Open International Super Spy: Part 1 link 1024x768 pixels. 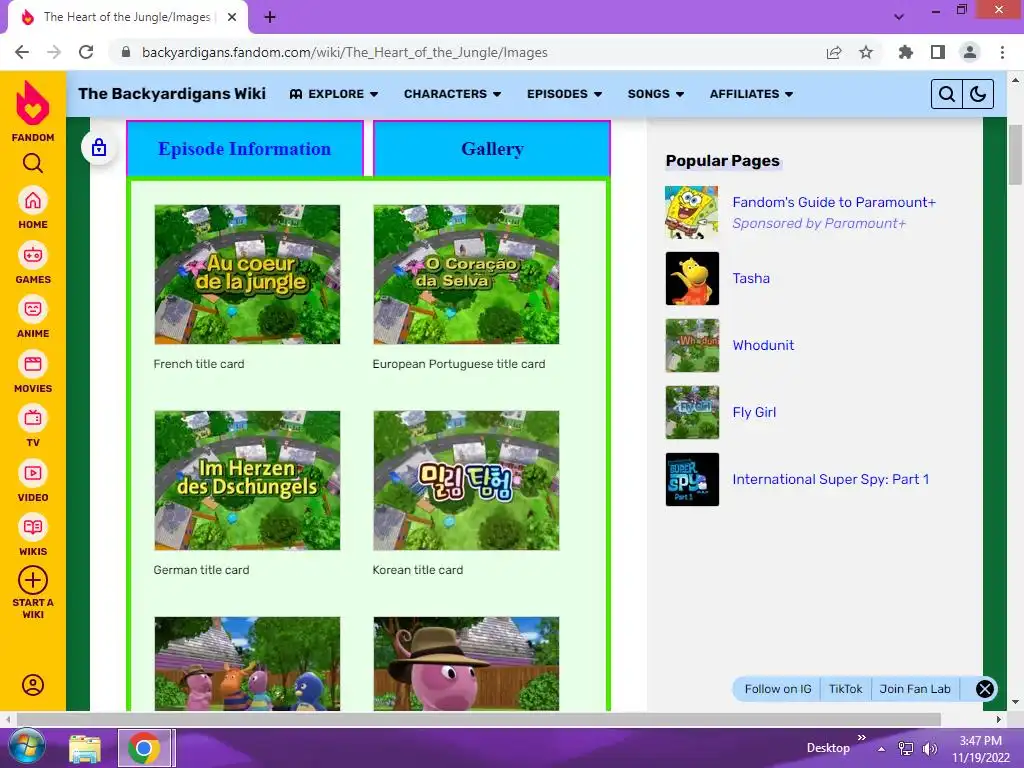(x=831, y=479)
